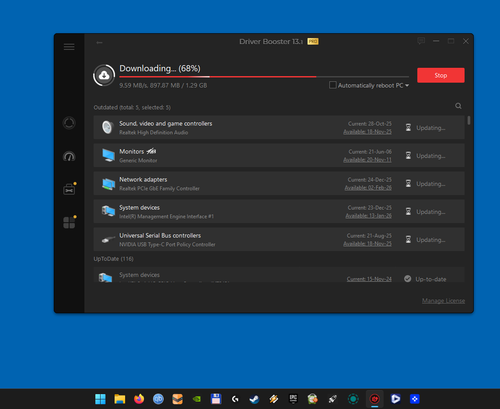Click the Up-to-date status text
This screenshot has width=500, height=409.
coord(431,279)
